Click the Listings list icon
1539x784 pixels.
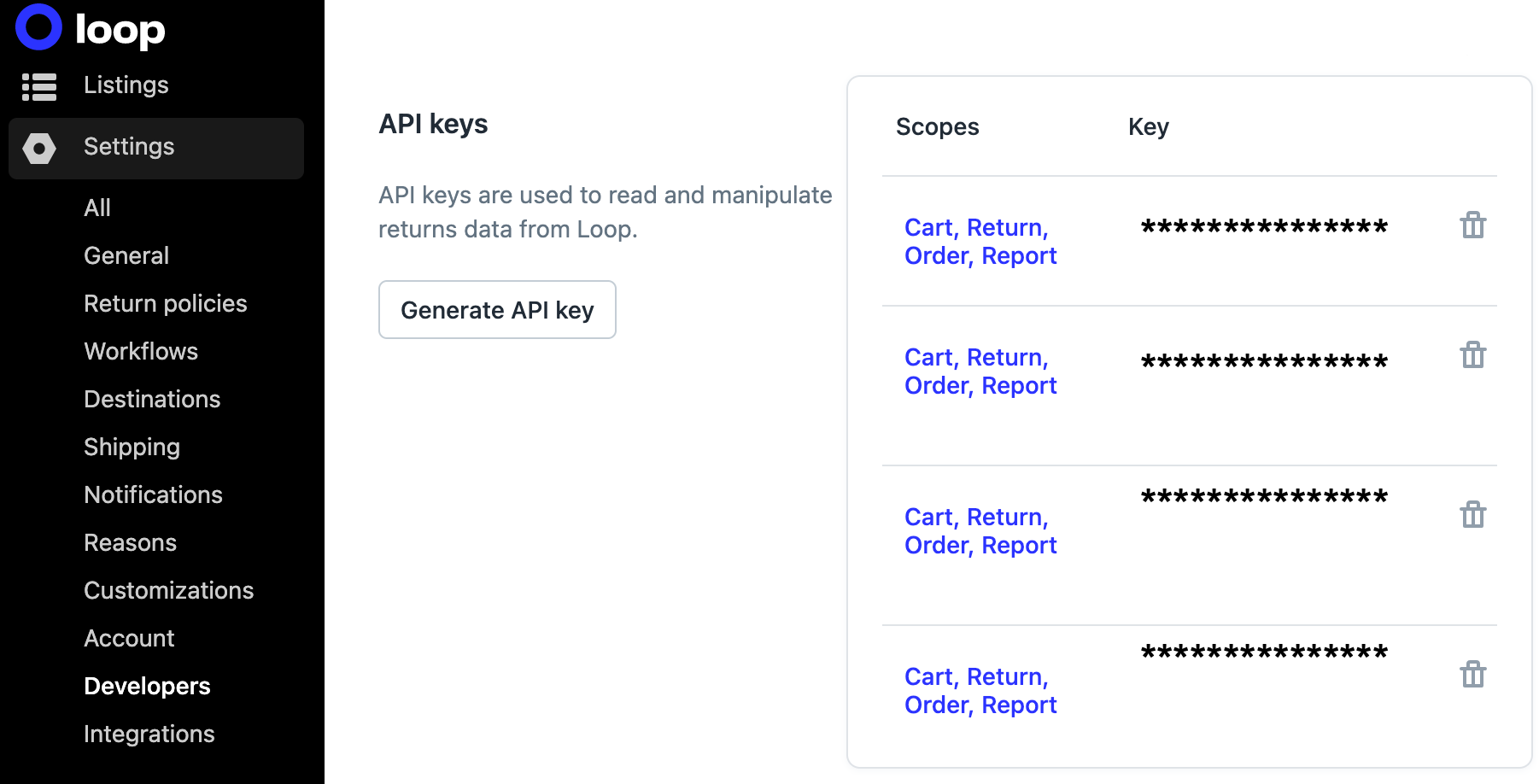pyautogui.click(x=39, y=86)
